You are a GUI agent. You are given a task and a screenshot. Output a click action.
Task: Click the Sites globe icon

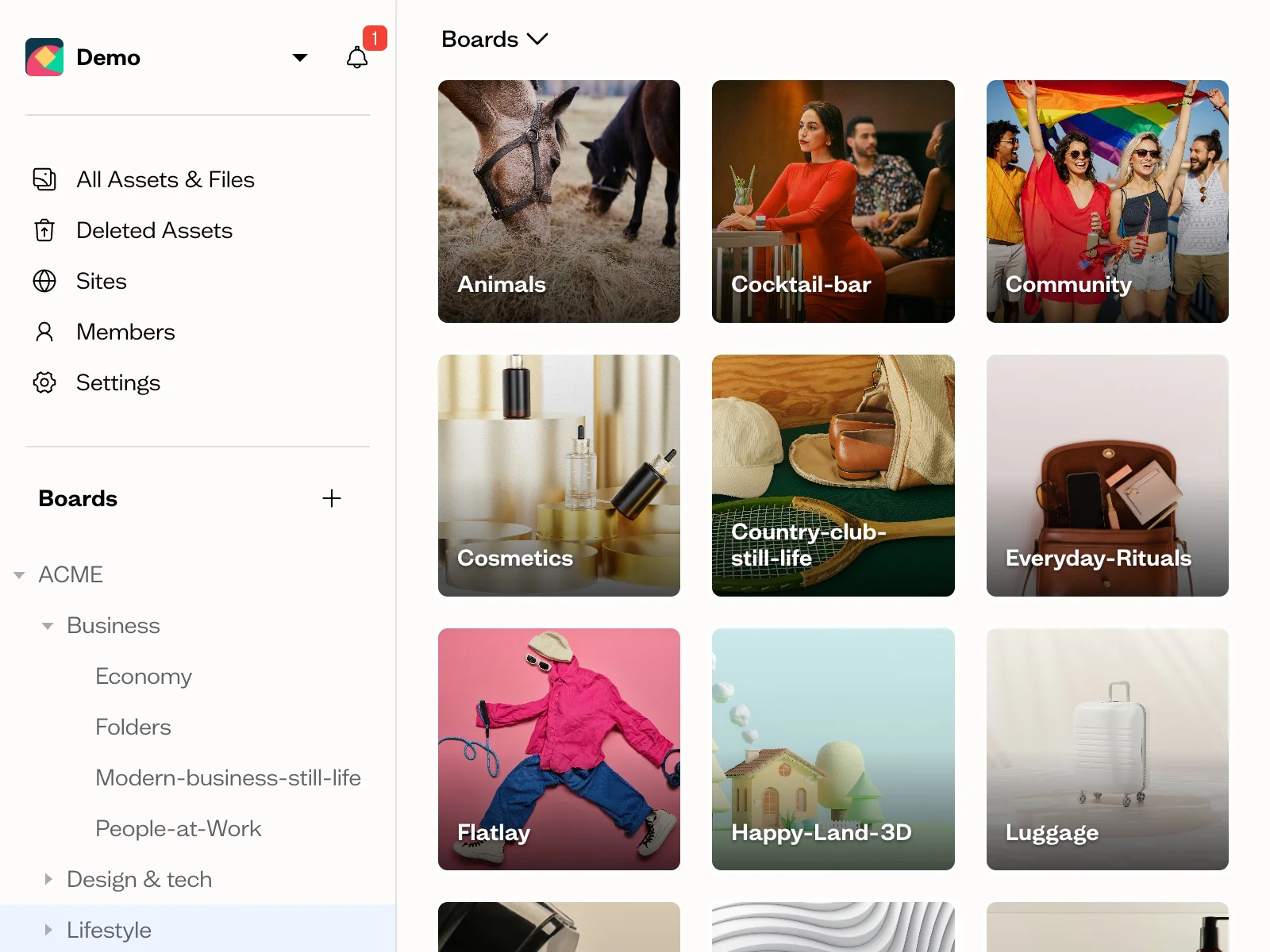[x=44, y=281]
